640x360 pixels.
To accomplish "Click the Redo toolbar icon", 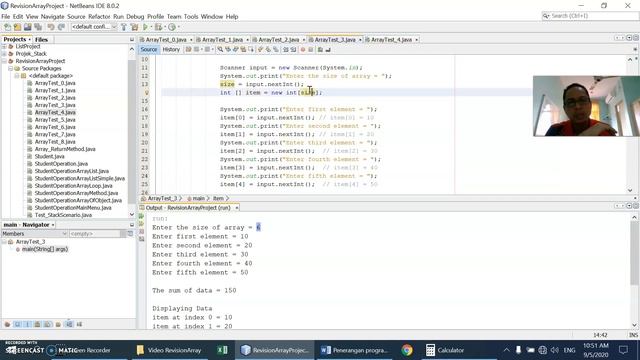I will pyautogui.click(x=61, y=27).
